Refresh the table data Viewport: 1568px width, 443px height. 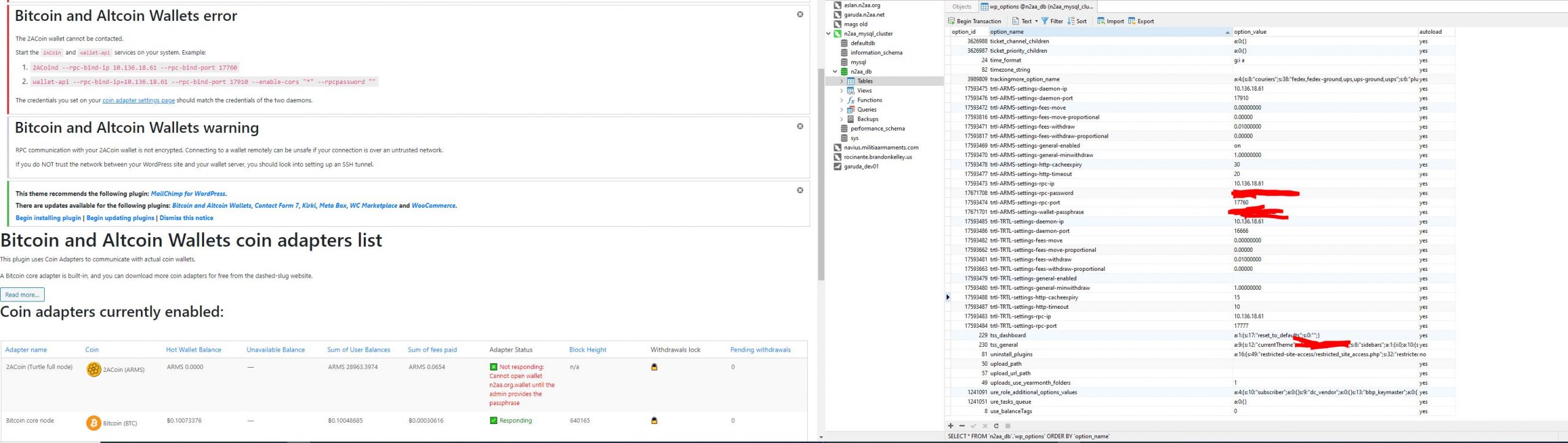[x=996, y=426]
